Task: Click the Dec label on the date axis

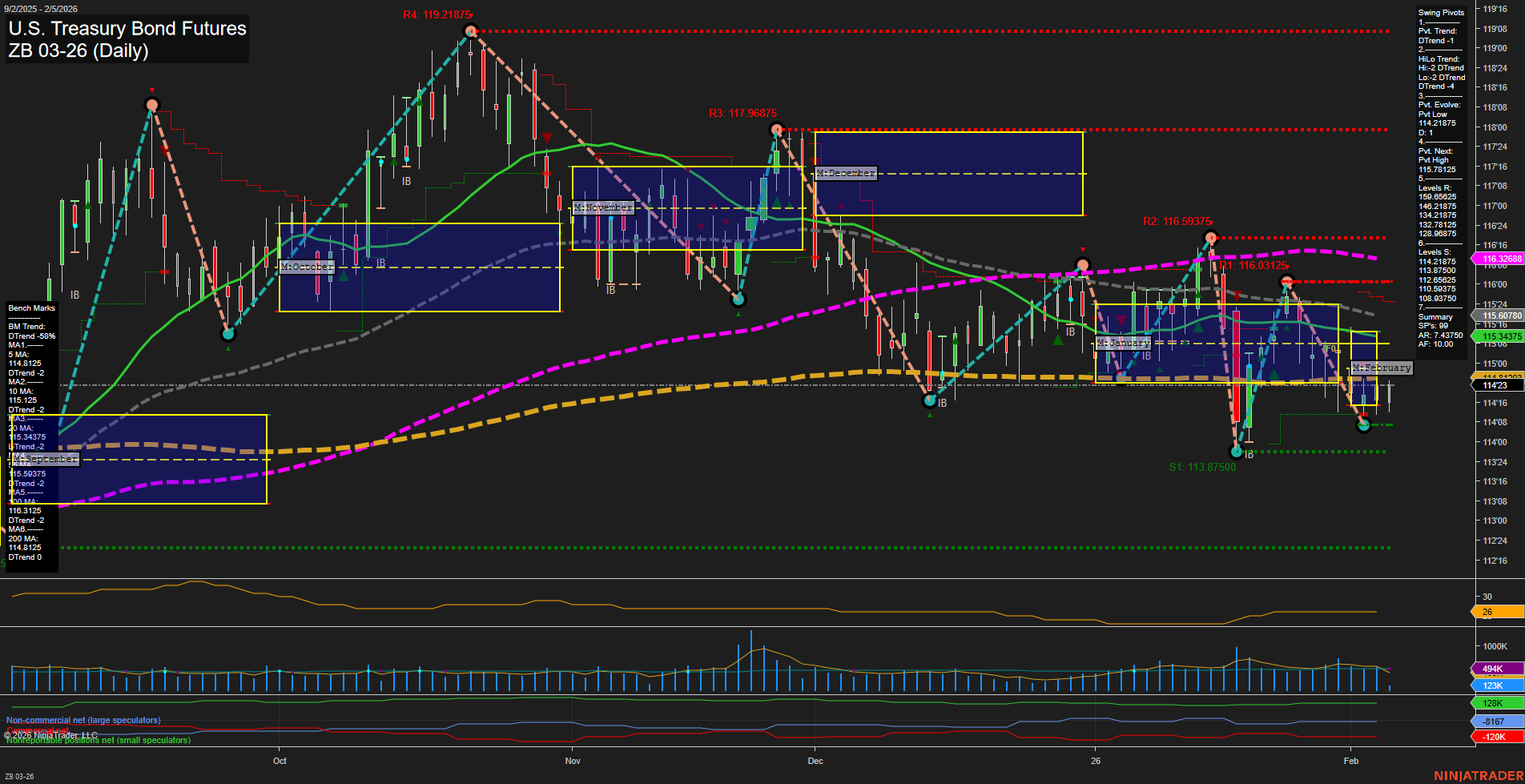Action: click(x=815, y=761)
